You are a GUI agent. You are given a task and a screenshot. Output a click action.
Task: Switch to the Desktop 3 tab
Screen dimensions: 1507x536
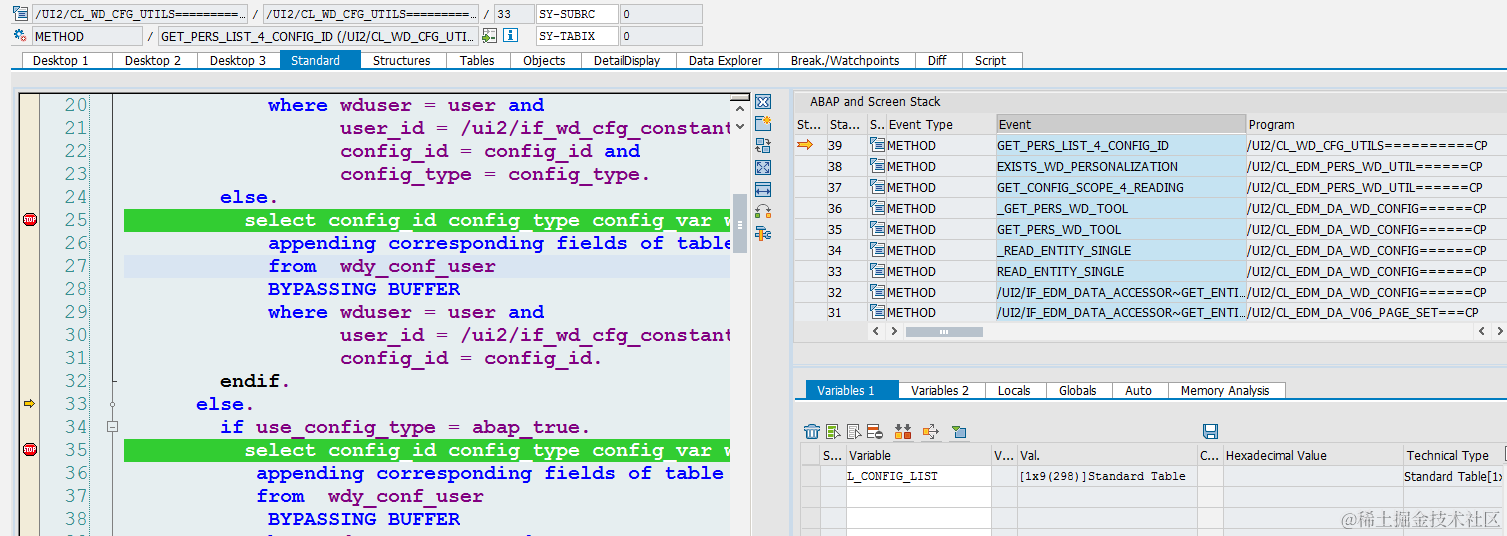[x=238, y=60]
